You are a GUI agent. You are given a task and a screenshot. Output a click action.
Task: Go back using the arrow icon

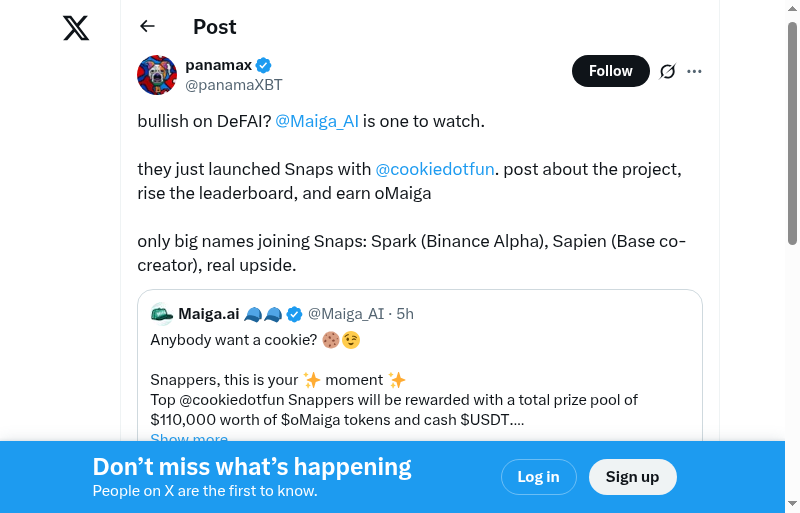148,27
